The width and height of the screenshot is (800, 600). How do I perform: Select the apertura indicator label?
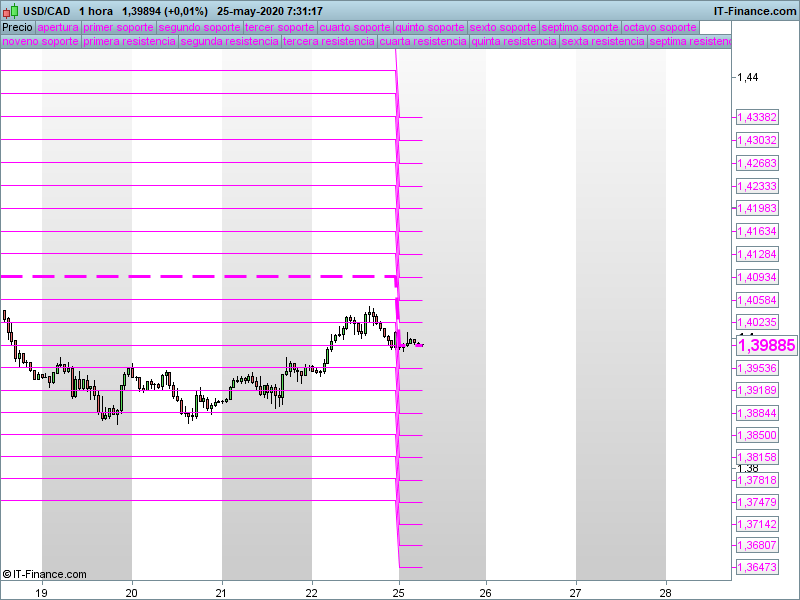[x=58, y=28]
